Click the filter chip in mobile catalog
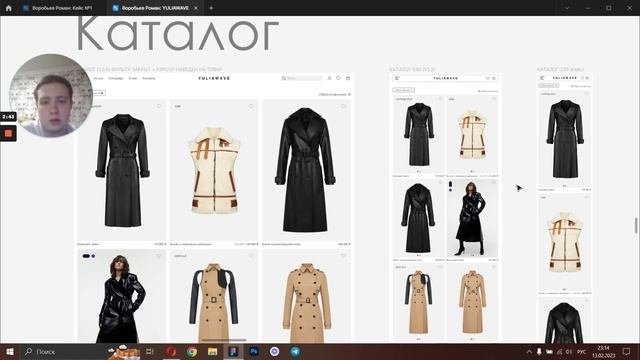 [548, 86]
